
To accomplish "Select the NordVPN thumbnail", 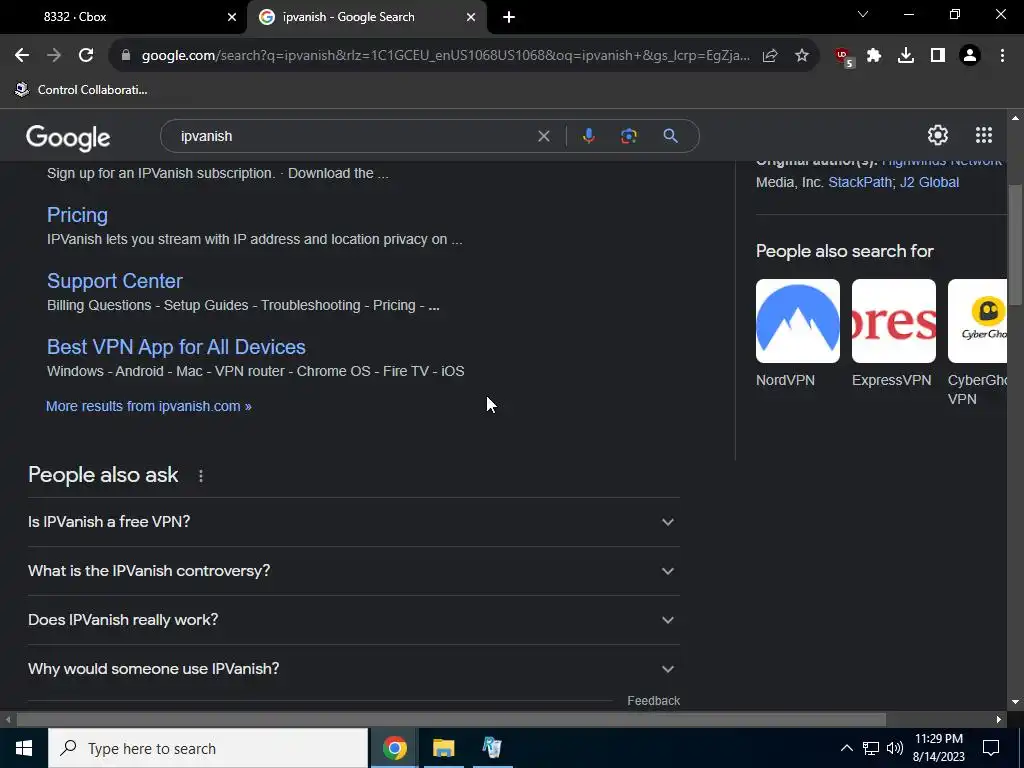I will (x=797, y=321).
